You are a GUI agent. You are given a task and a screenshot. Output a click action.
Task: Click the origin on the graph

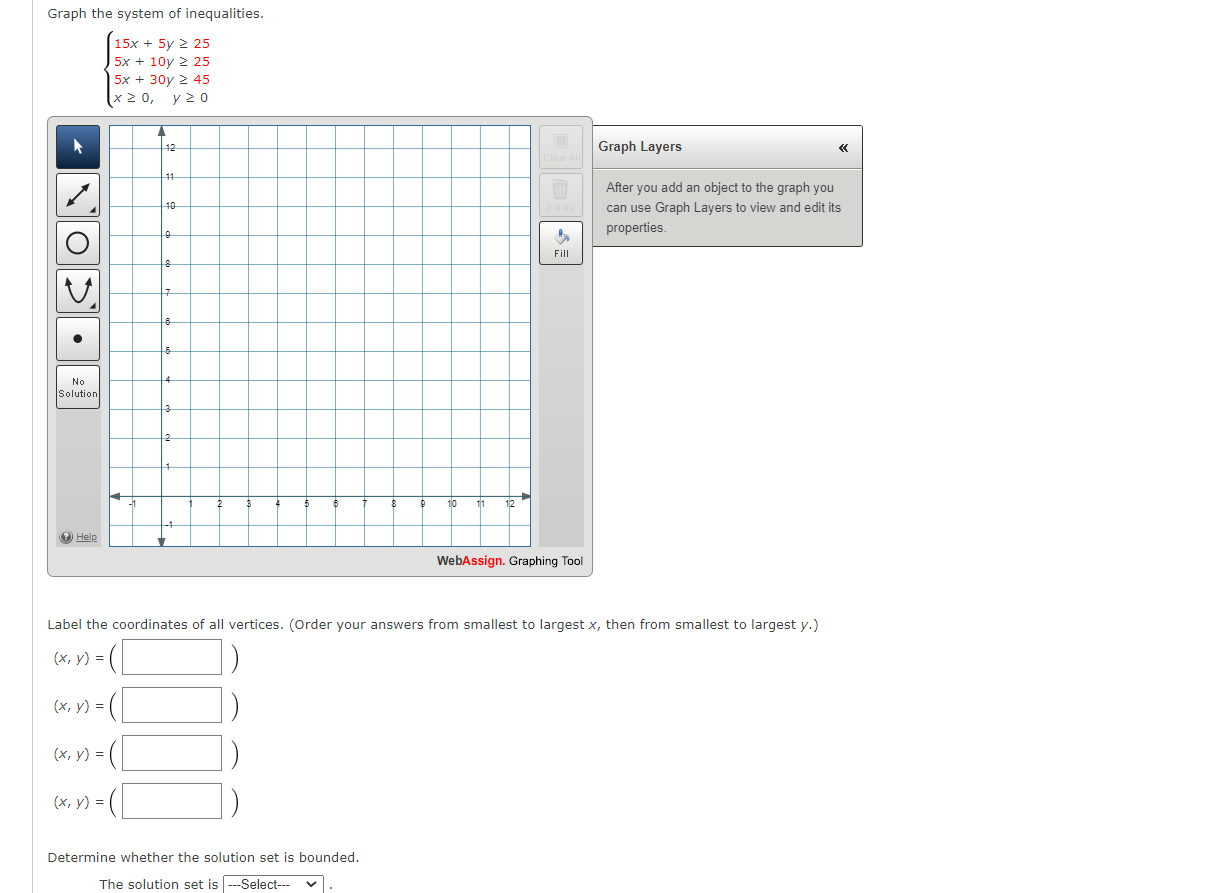click(162, 496)
